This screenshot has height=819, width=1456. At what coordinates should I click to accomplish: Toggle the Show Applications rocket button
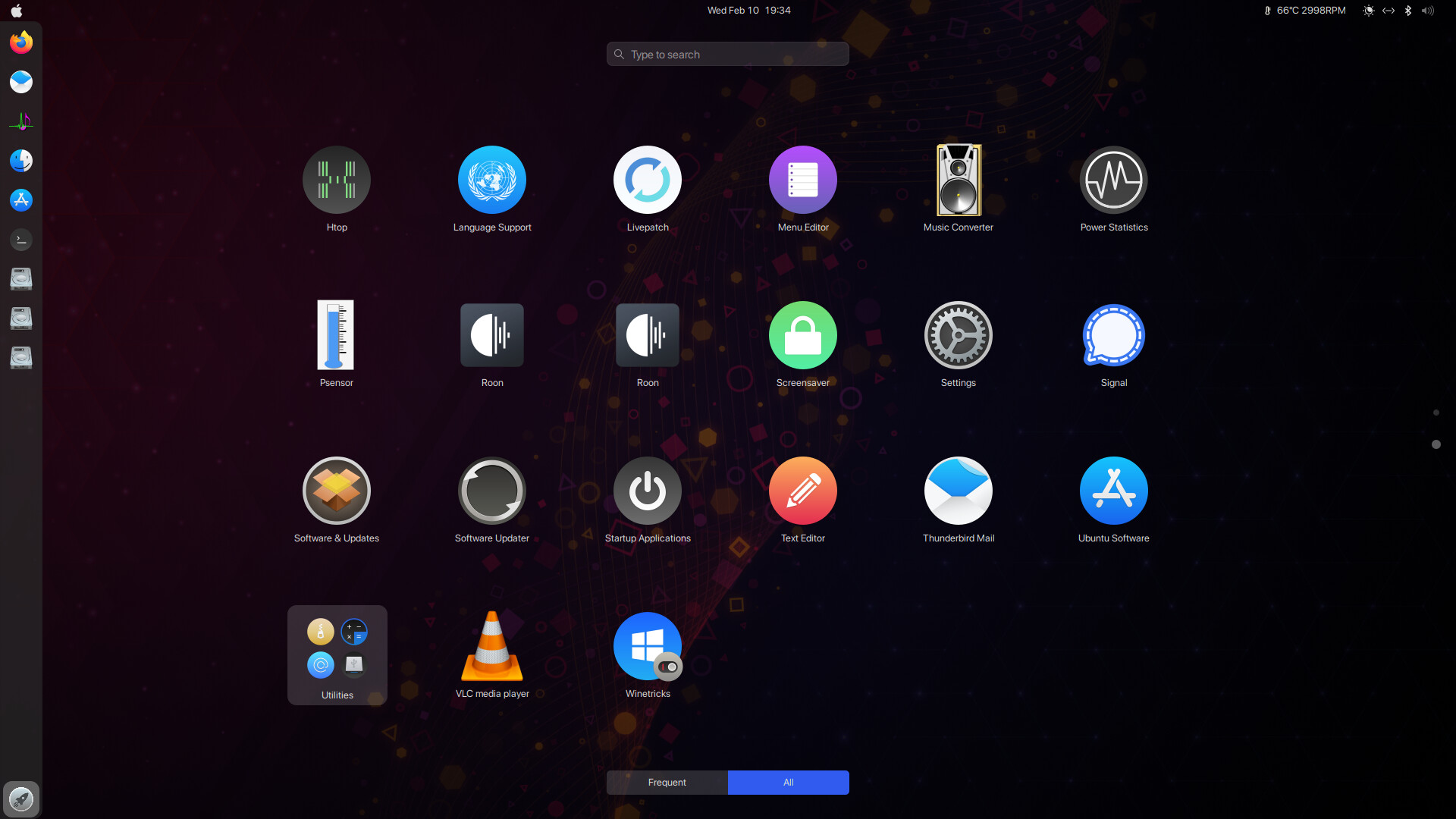coord(20,799)
